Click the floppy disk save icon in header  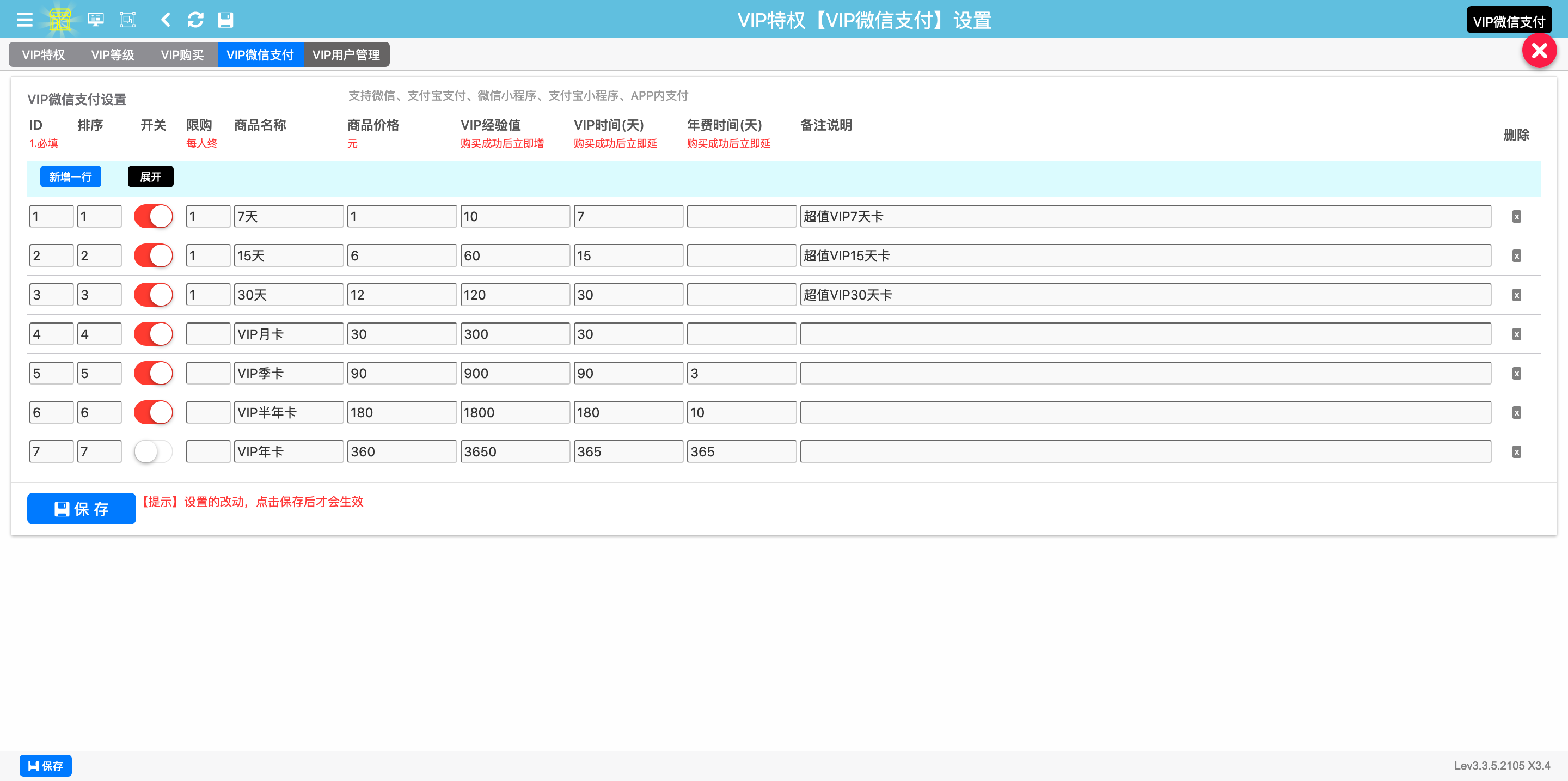pyautogui.click(x=225, y=20)
